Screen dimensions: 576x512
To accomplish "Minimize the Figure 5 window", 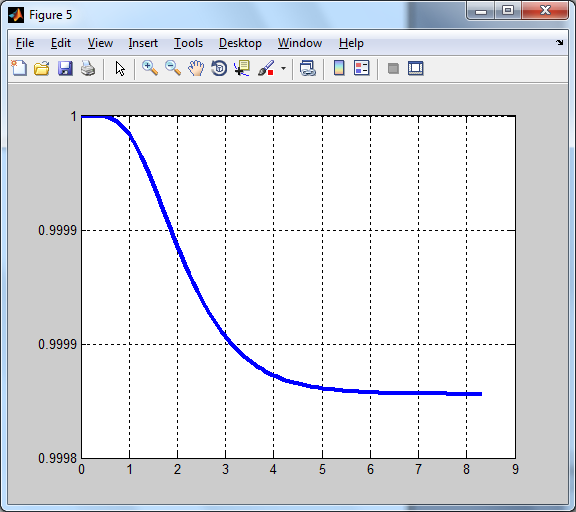I will (480, 11).
